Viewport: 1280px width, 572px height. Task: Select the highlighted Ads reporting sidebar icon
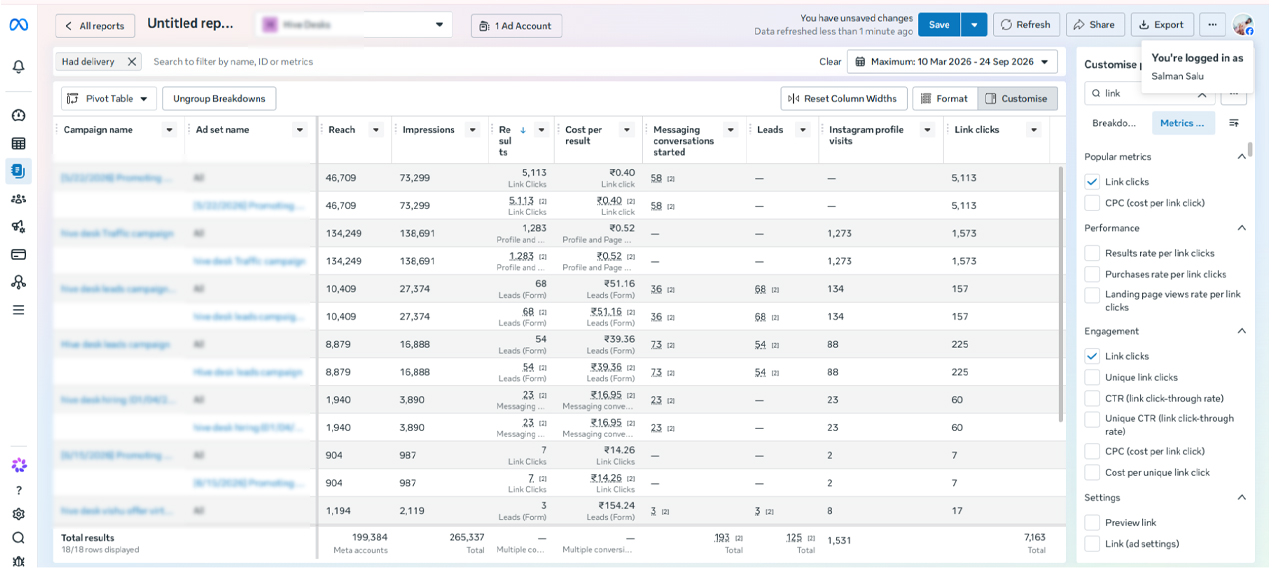(18, 171)
